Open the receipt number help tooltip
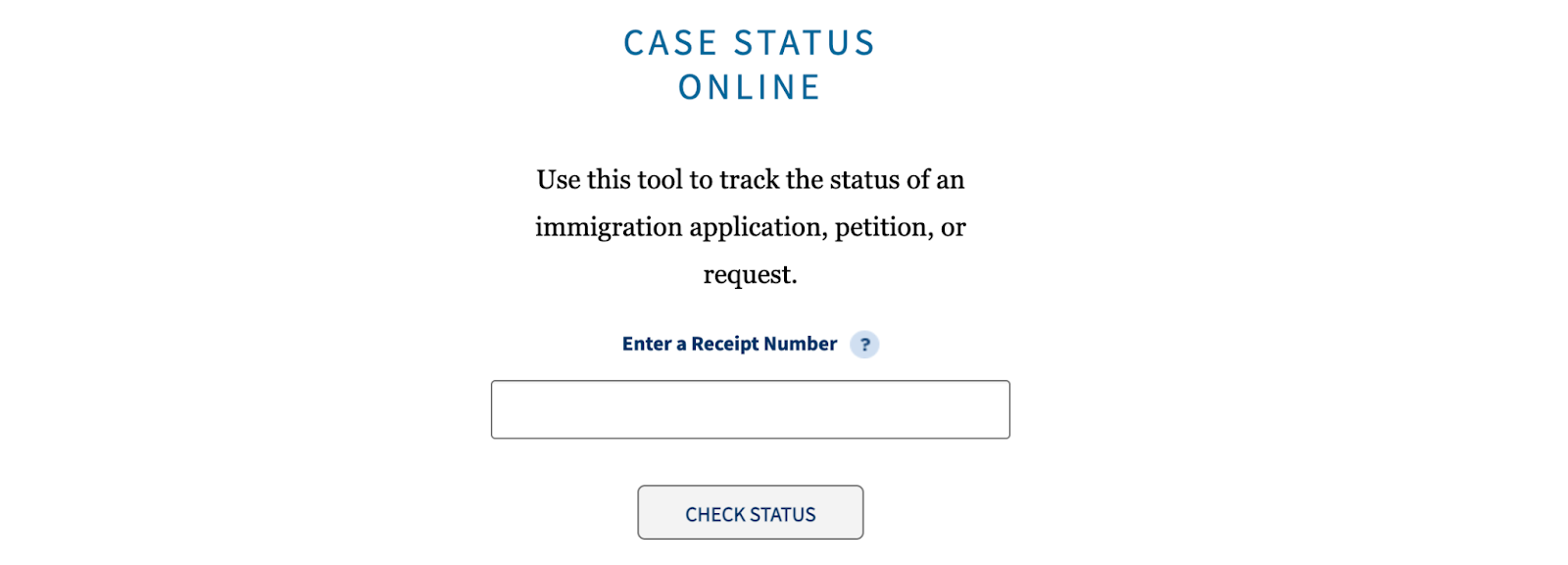 [864, 345]
